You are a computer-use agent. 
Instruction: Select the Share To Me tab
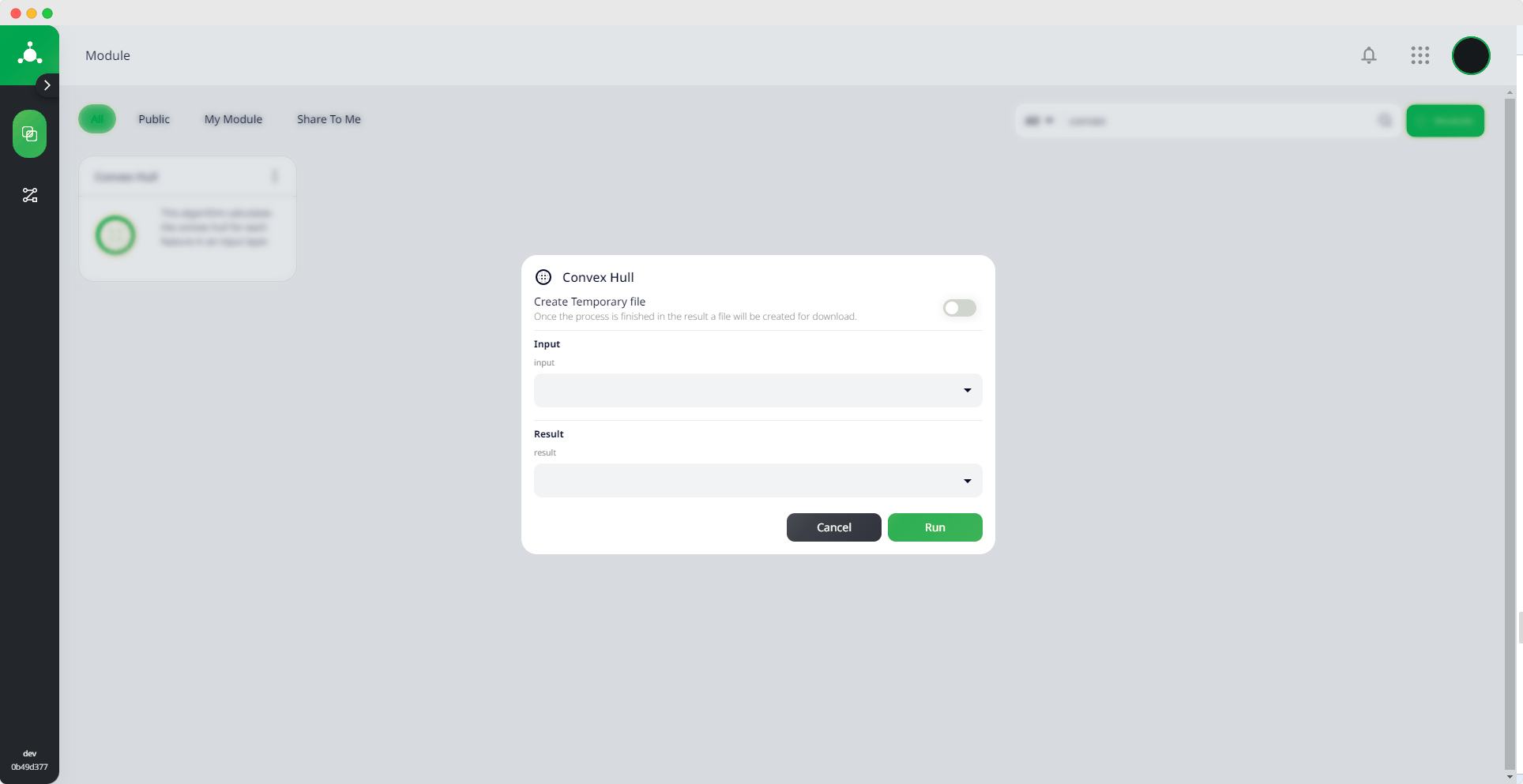[x=329, y=119]
